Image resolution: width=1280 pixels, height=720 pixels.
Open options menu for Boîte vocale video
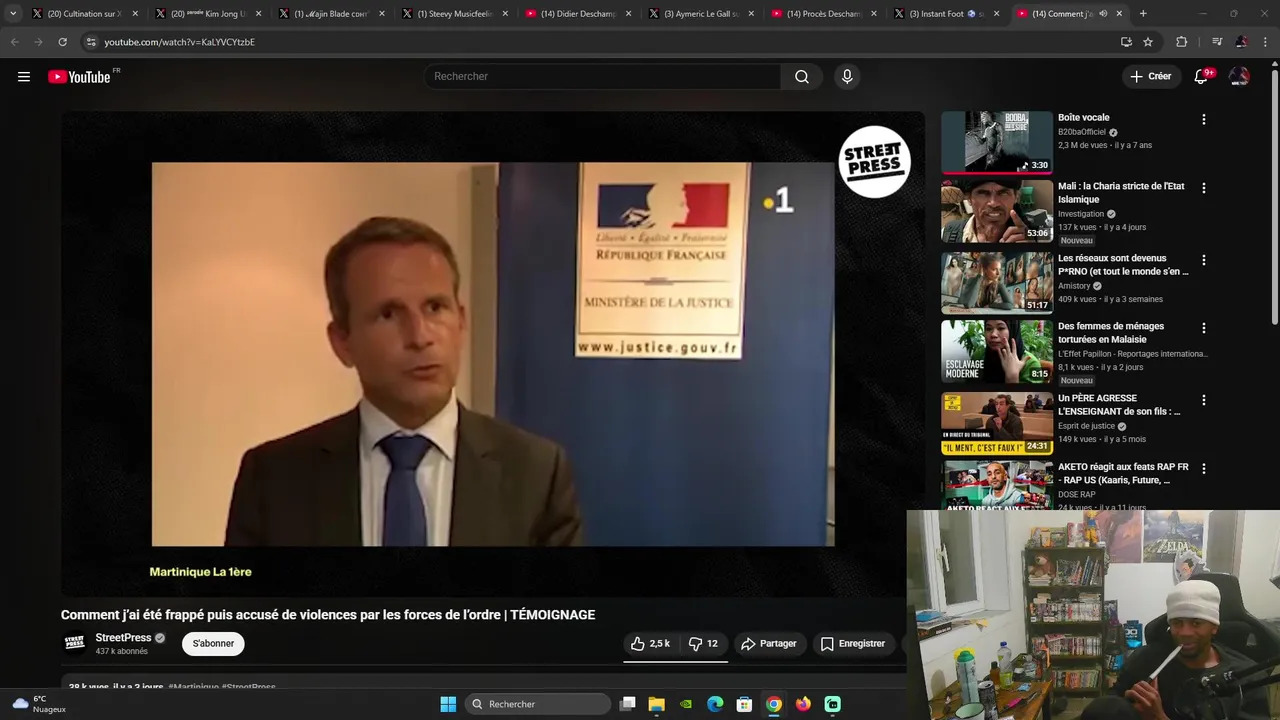click(x=1204, y=119)
